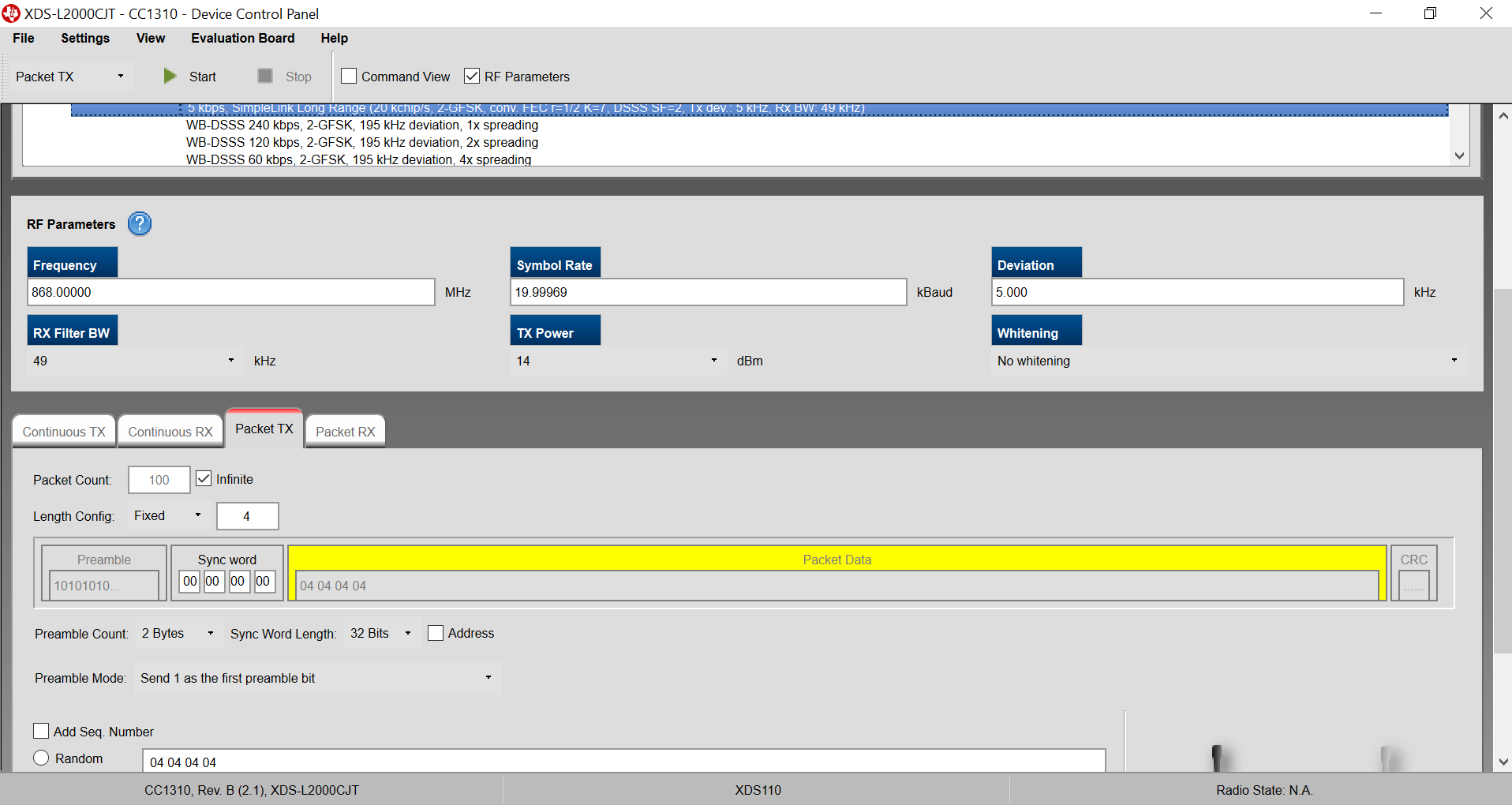This screenshot has width=1512, height=805.
Task: Select the Packet TX tab
Action: 264,429
